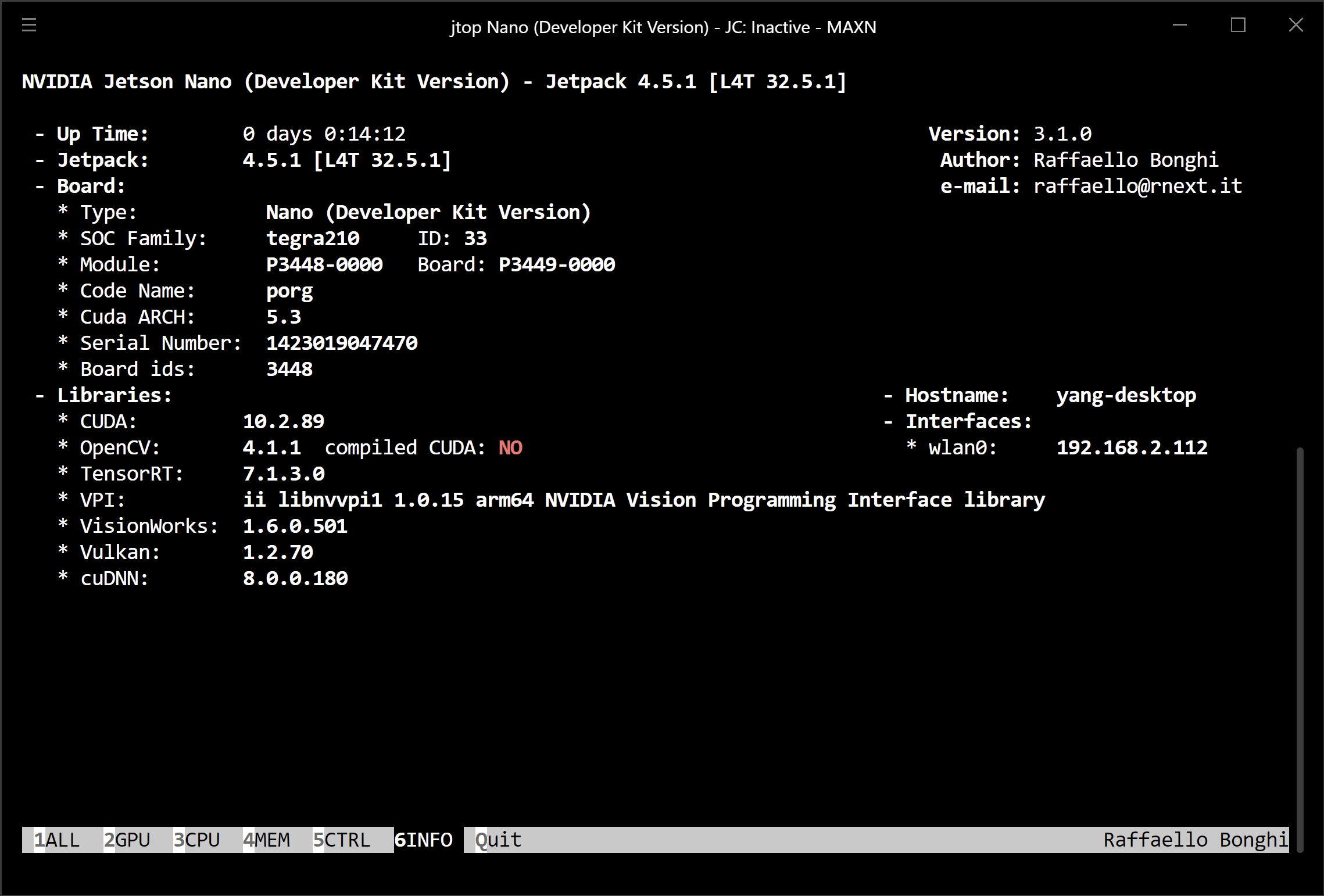Click the red NO compiled CUDA value

(x=510, y=447)
